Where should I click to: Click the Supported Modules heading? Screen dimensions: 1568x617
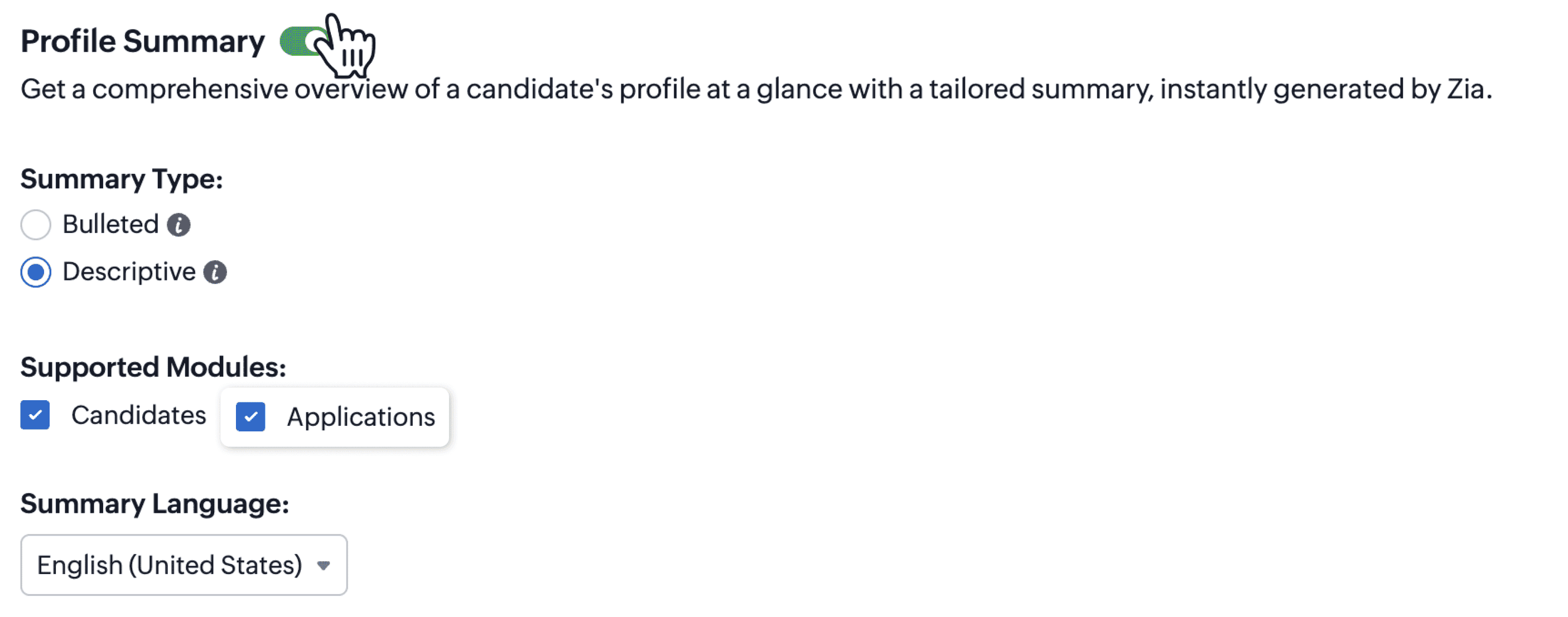point(153,367)
